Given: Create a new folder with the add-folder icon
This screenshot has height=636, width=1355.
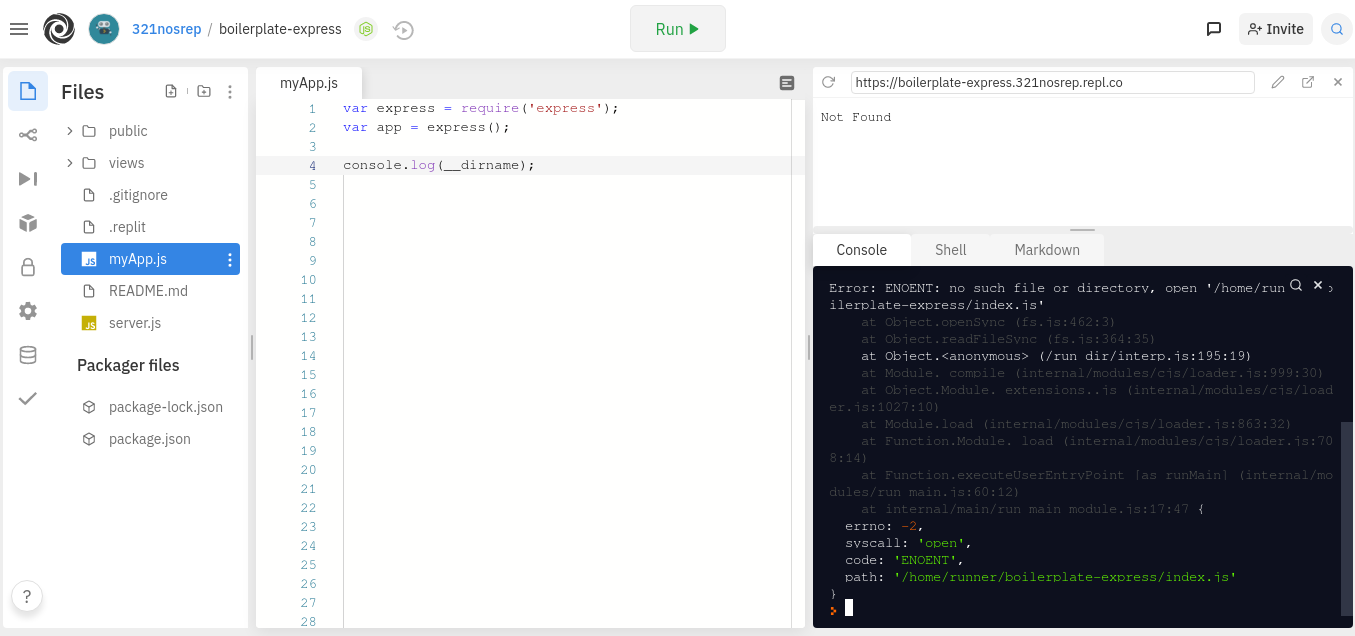Looking at the screenshot, I should (203, 90).
